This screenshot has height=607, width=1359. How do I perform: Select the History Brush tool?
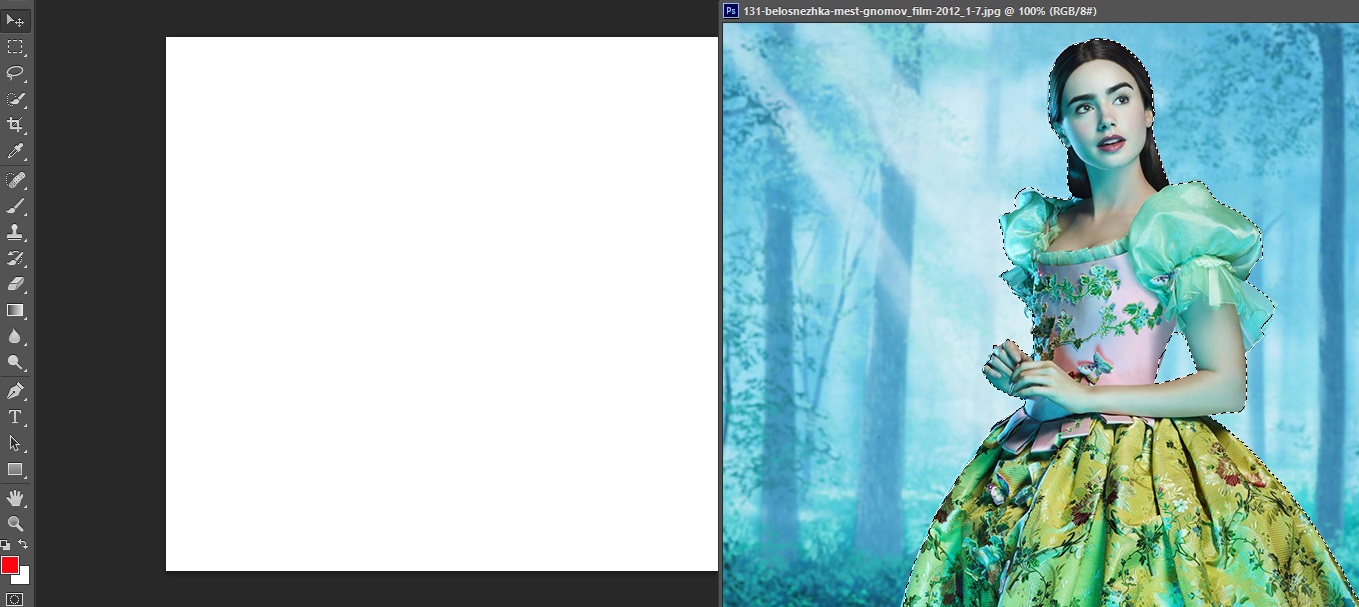pos(15,258)
